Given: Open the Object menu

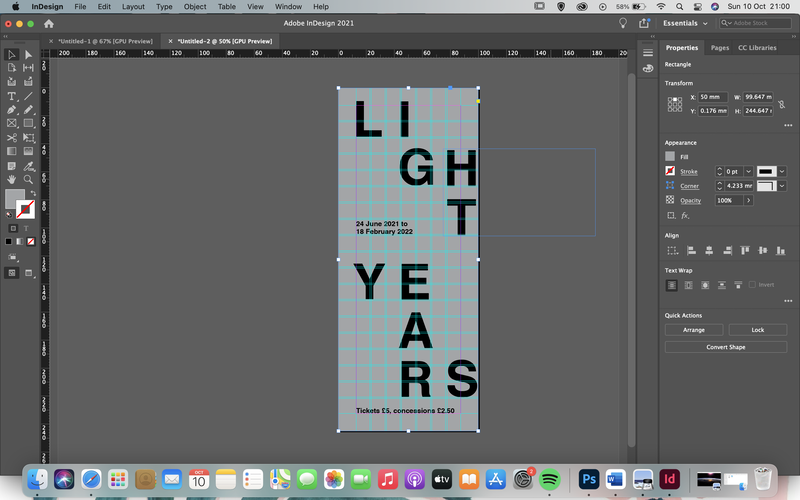Looking at the screenshot, I should [195, 7].
